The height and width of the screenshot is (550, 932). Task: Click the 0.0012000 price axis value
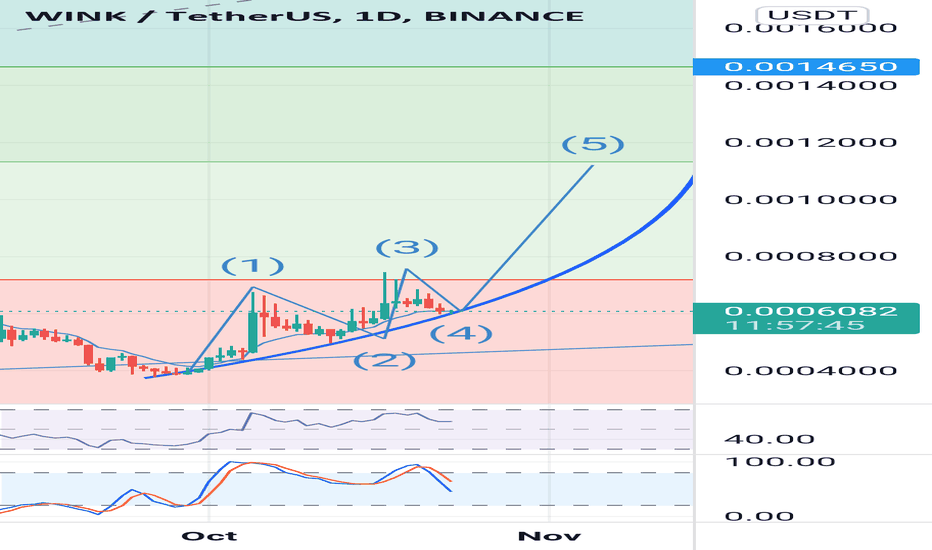[x=811, y=142]
